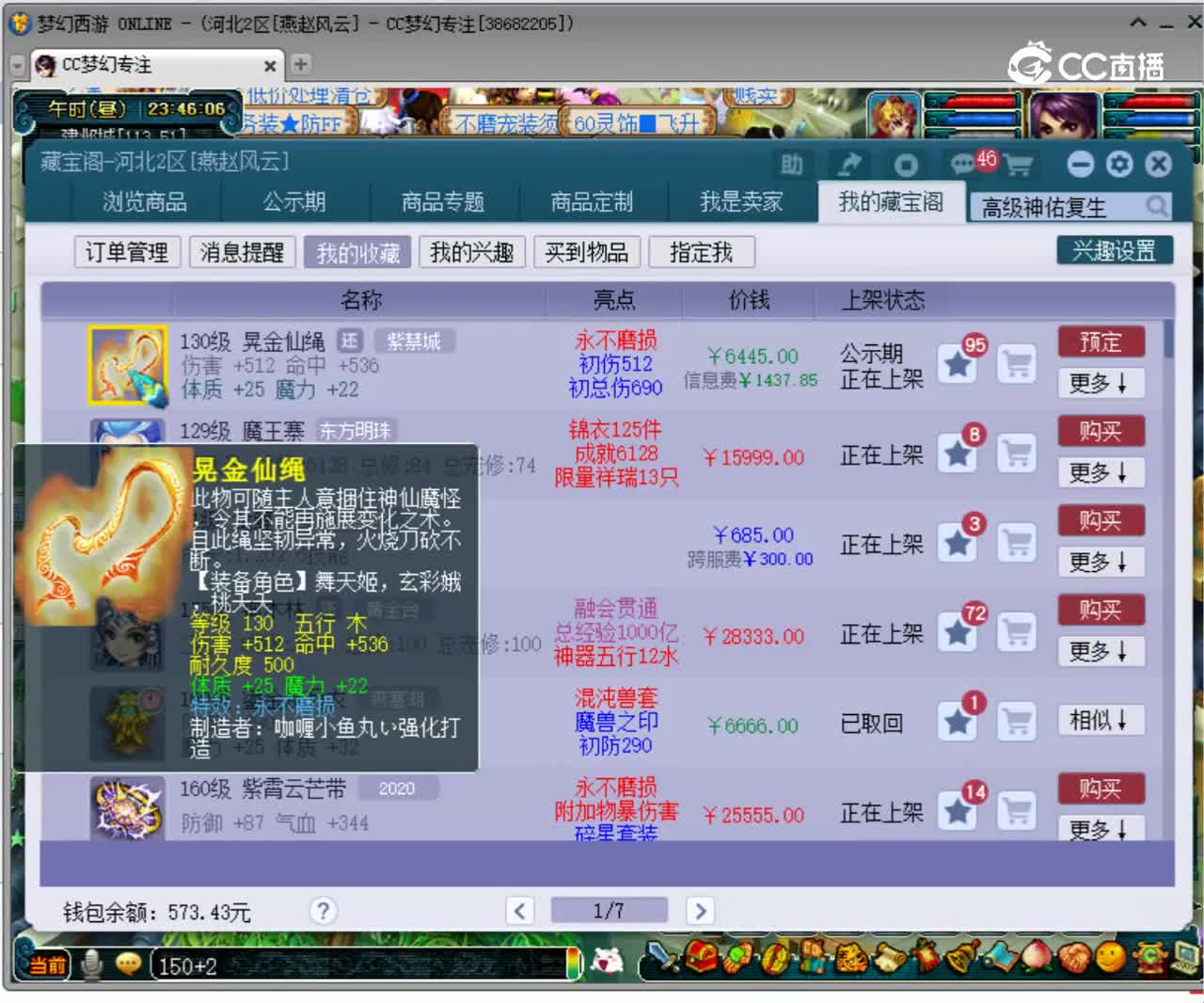Open 消息提醒 sub-tab
The width and height of the screenshot is (1204, 1003).
[242, 252]
